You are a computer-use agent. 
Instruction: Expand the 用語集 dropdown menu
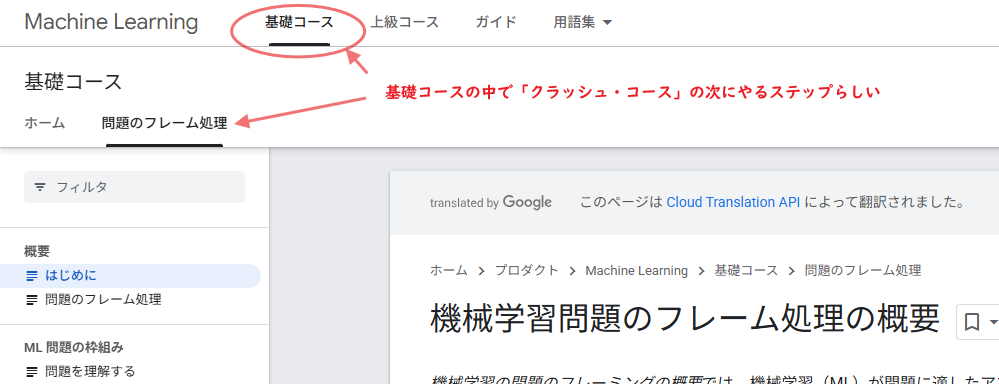click(582, 22)
